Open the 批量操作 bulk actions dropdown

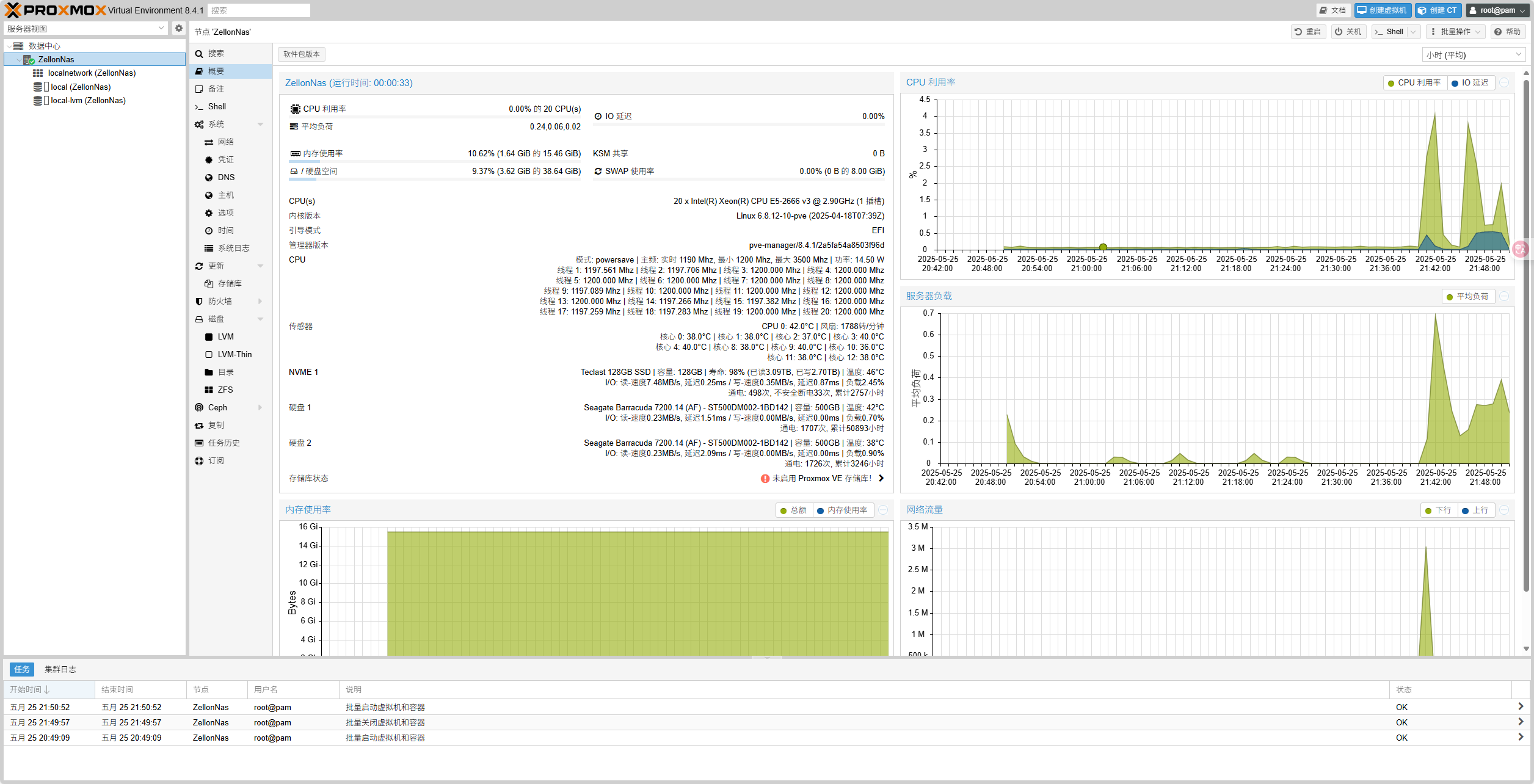[1456, 32]
